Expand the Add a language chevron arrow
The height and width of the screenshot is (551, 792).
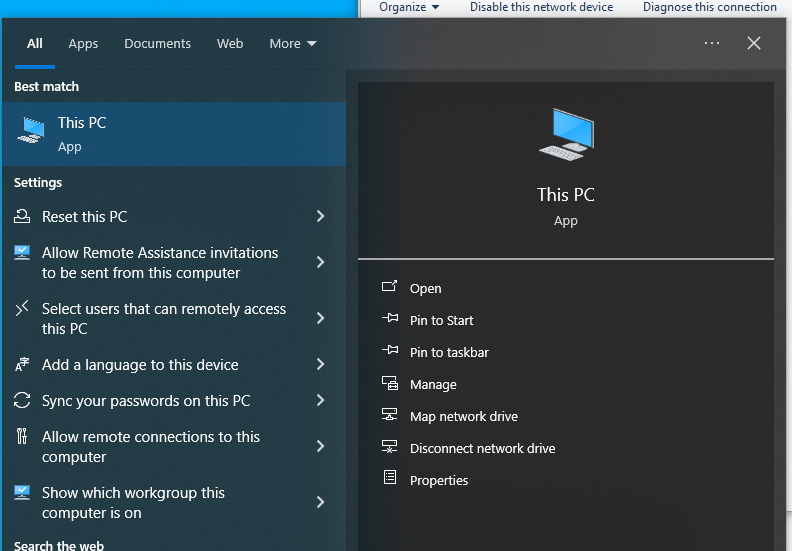coord(320,365)
